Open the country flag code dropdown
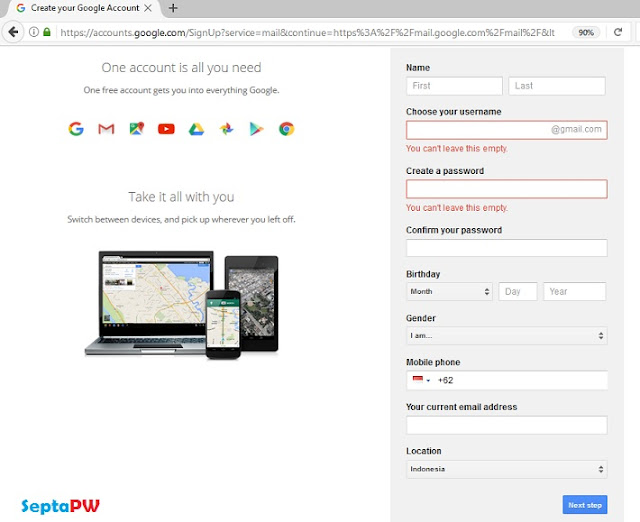640x522 pixels. click(x=421, y=380)
